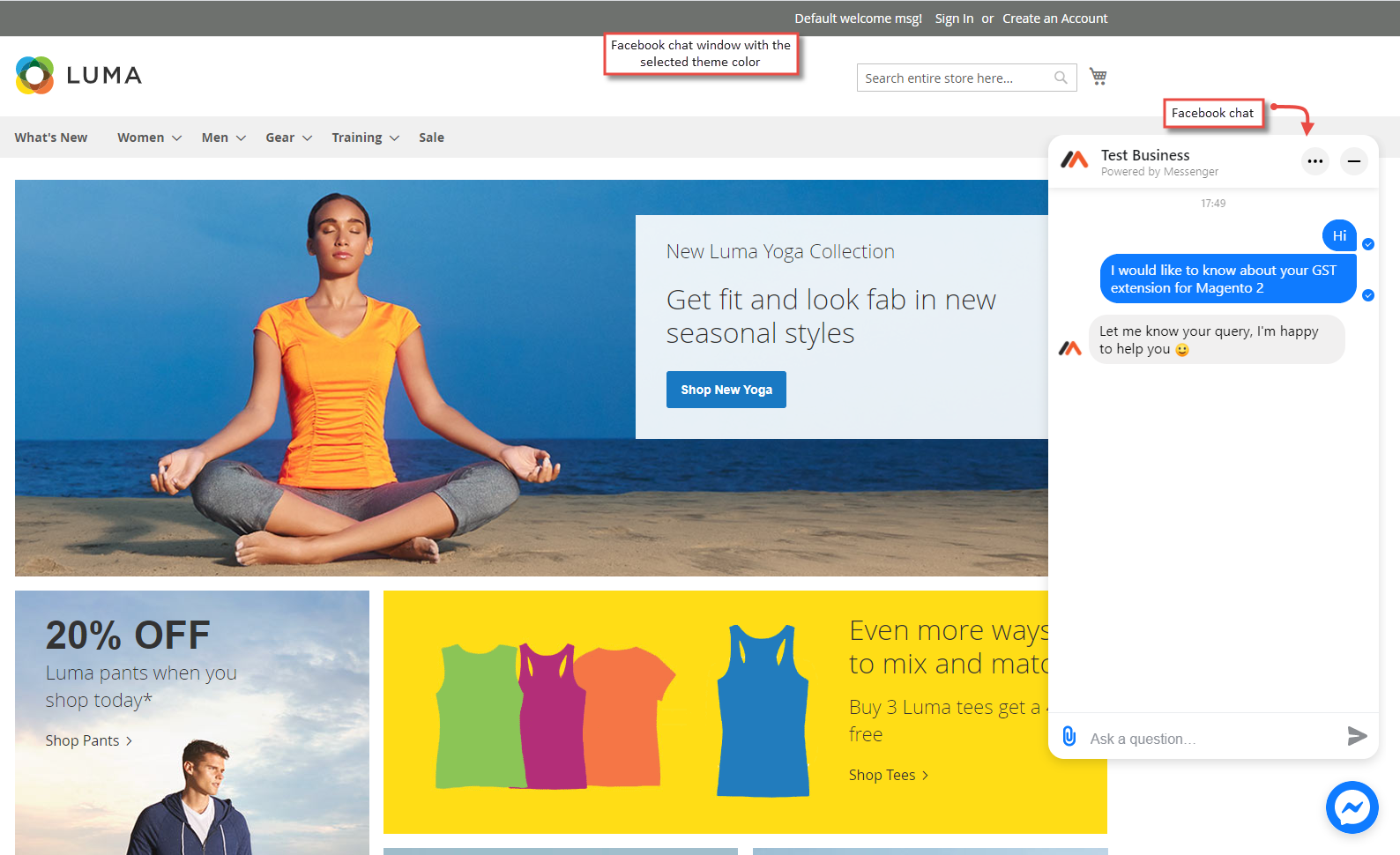Image resolution: width=1400 pixels, height=855 pixels.
Task: Click delivered checkmark beside 'Hi' message
Action: [1368, 244]
